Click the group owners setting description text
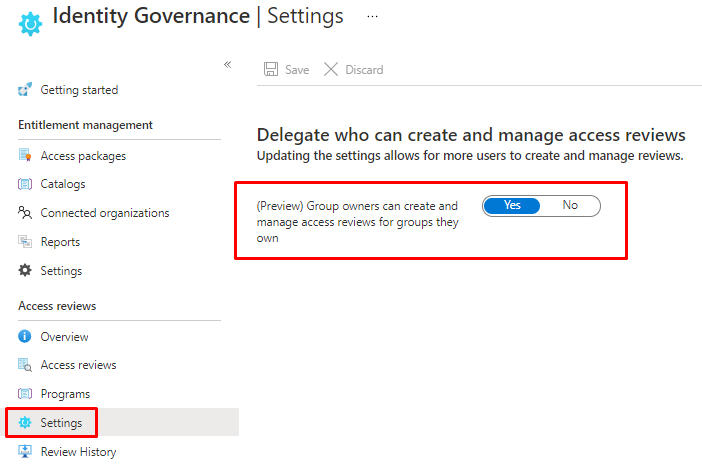 [x=357, y=222]
